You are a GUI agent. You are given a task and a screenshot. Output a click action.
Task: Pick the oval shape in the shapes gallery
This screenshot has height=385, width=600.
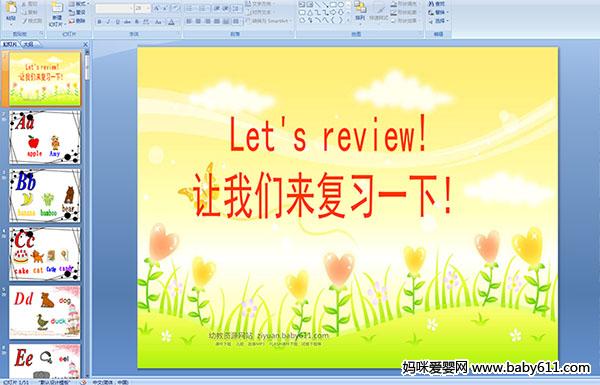341,4
